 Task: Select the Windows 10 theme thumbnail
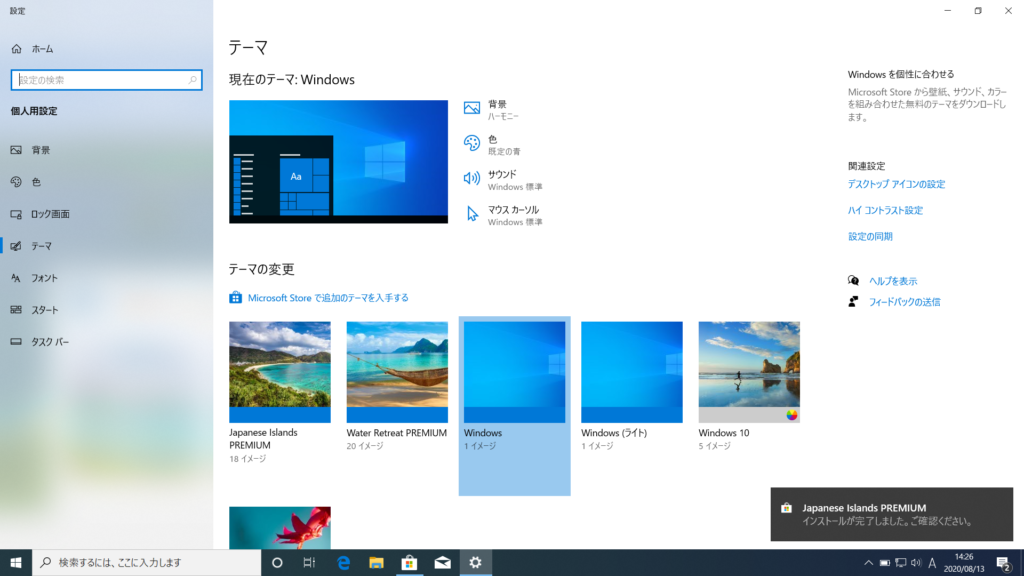click(749, 372)
